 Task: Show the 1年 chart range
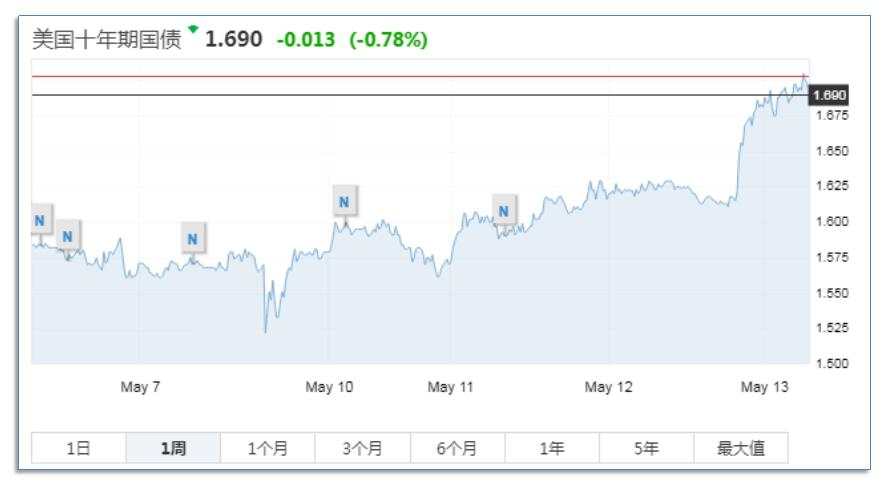(x=552, y=448)
